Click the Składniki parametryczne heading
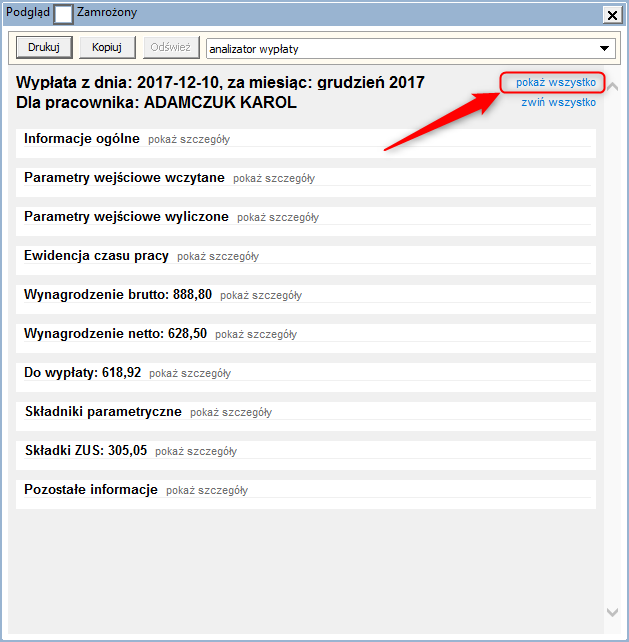629x642 pixels. [103, 411]
